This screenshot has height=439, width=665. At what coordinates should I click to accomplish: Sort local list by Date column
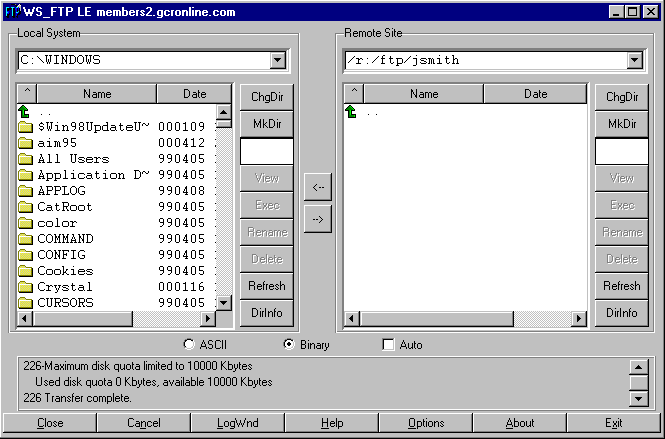195,94
